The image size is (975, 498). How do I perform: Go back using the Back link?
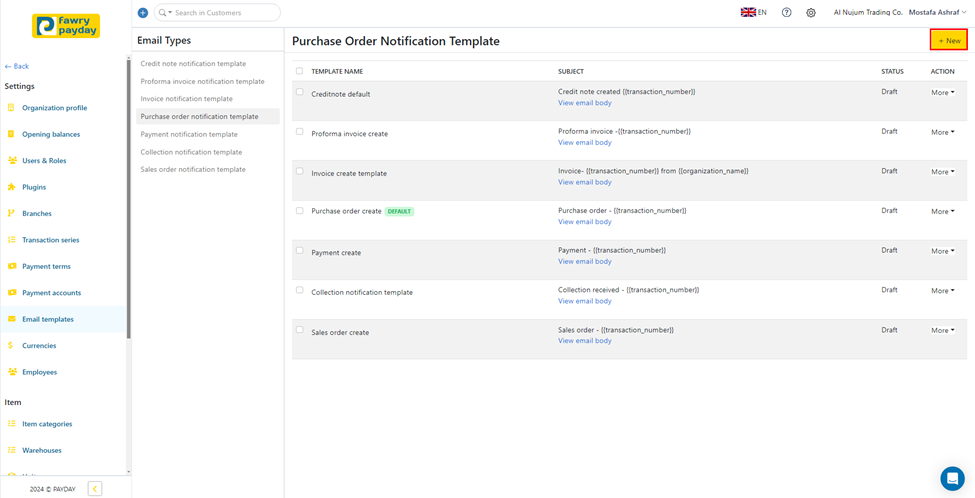tap(17, 66)
